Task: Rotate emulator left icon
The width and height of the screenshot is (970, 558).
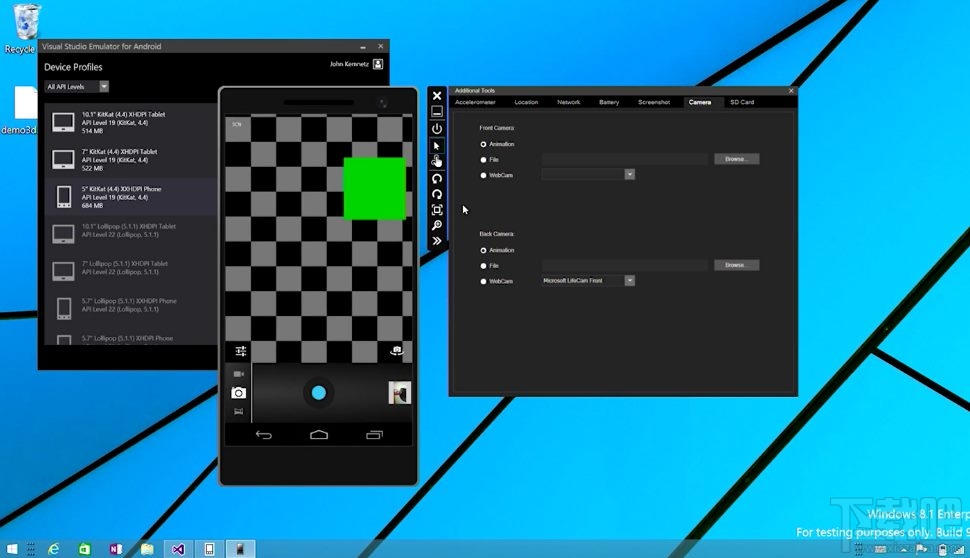Action: point(437,178)
